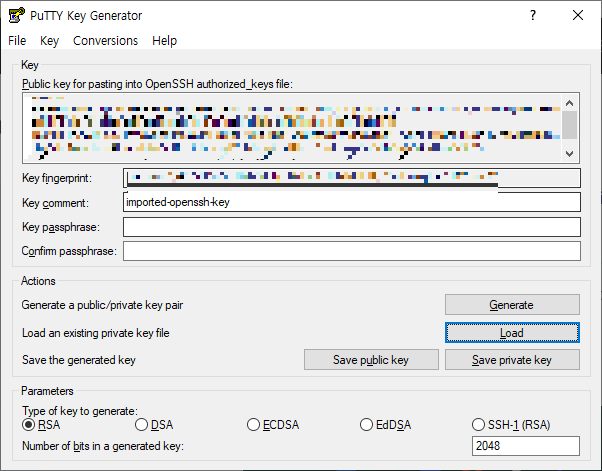Close the PuTTY Key Generator window

[x=577, y=15]
